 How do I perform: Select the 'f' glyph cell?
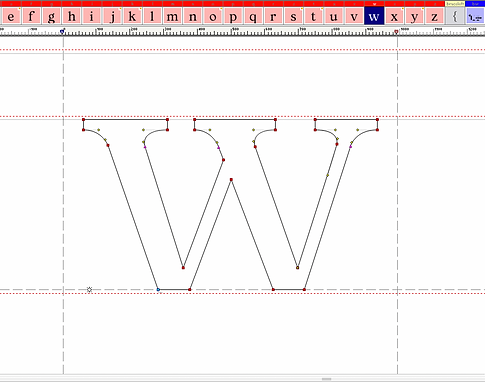[x=31, y=16]
